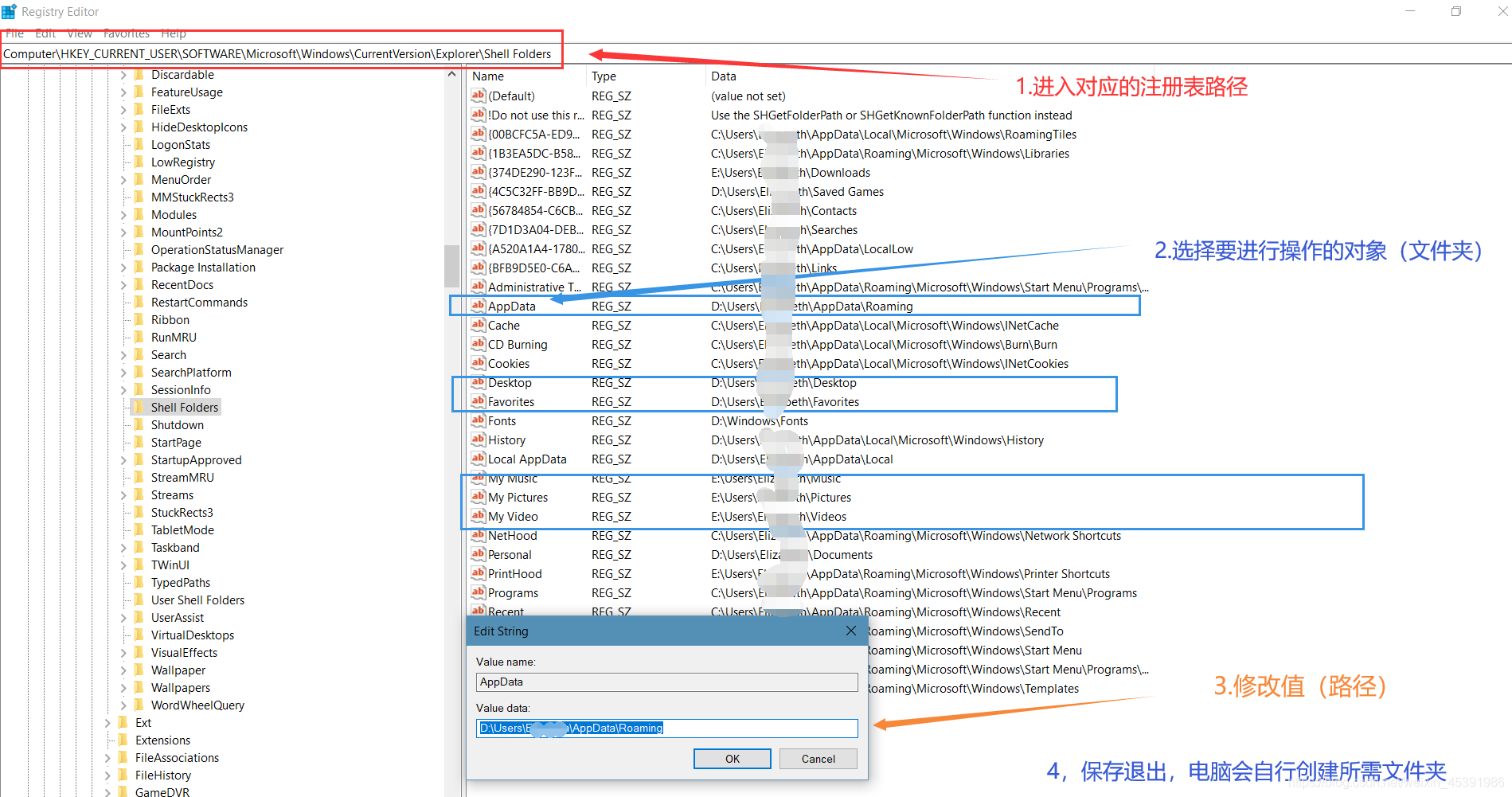
Task: Select the {374DE290-123F... value name
Action: pos(535,172)
